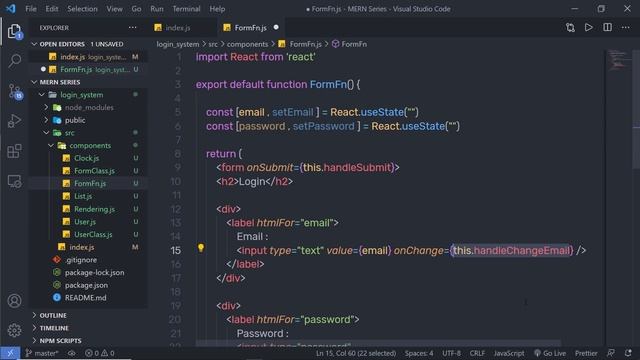Click Go Live in the status bar
The image size is (640, 360).
click(550, 353)
